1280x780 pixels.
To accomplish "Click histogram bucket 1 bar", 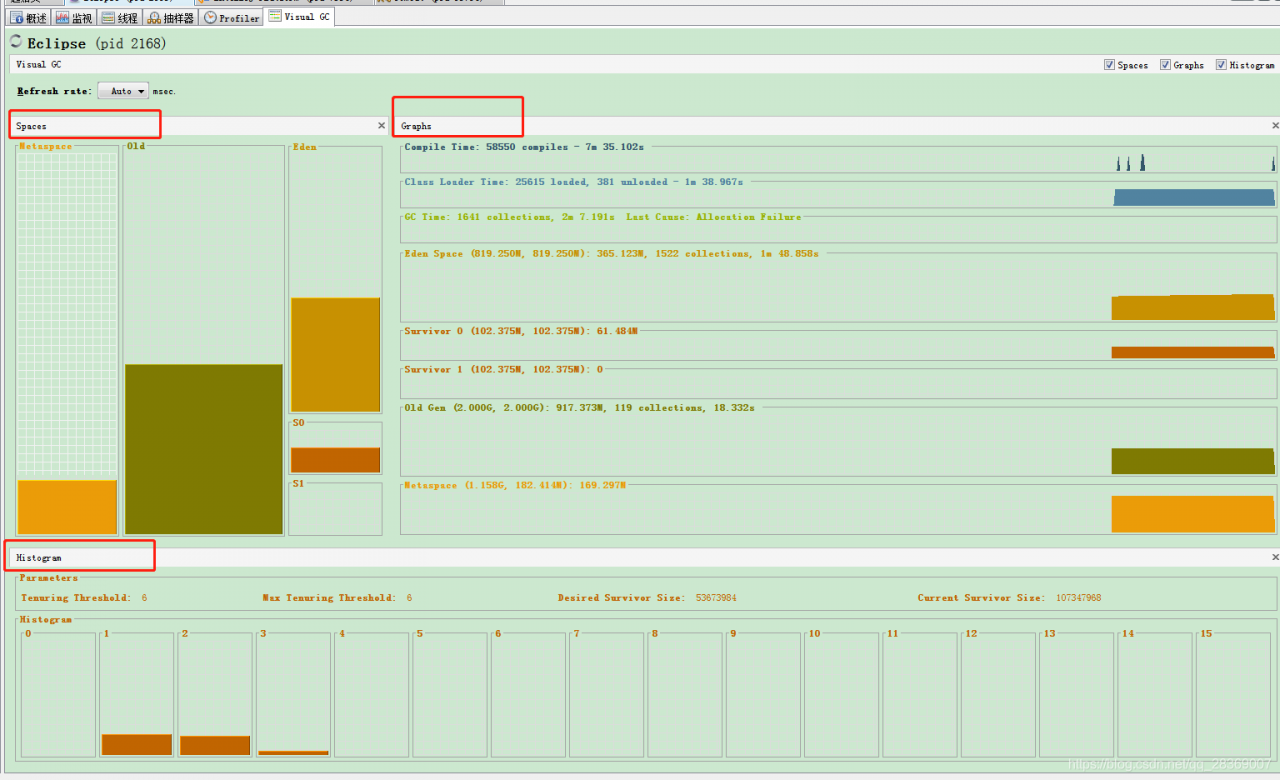I will tap(137, 745).
